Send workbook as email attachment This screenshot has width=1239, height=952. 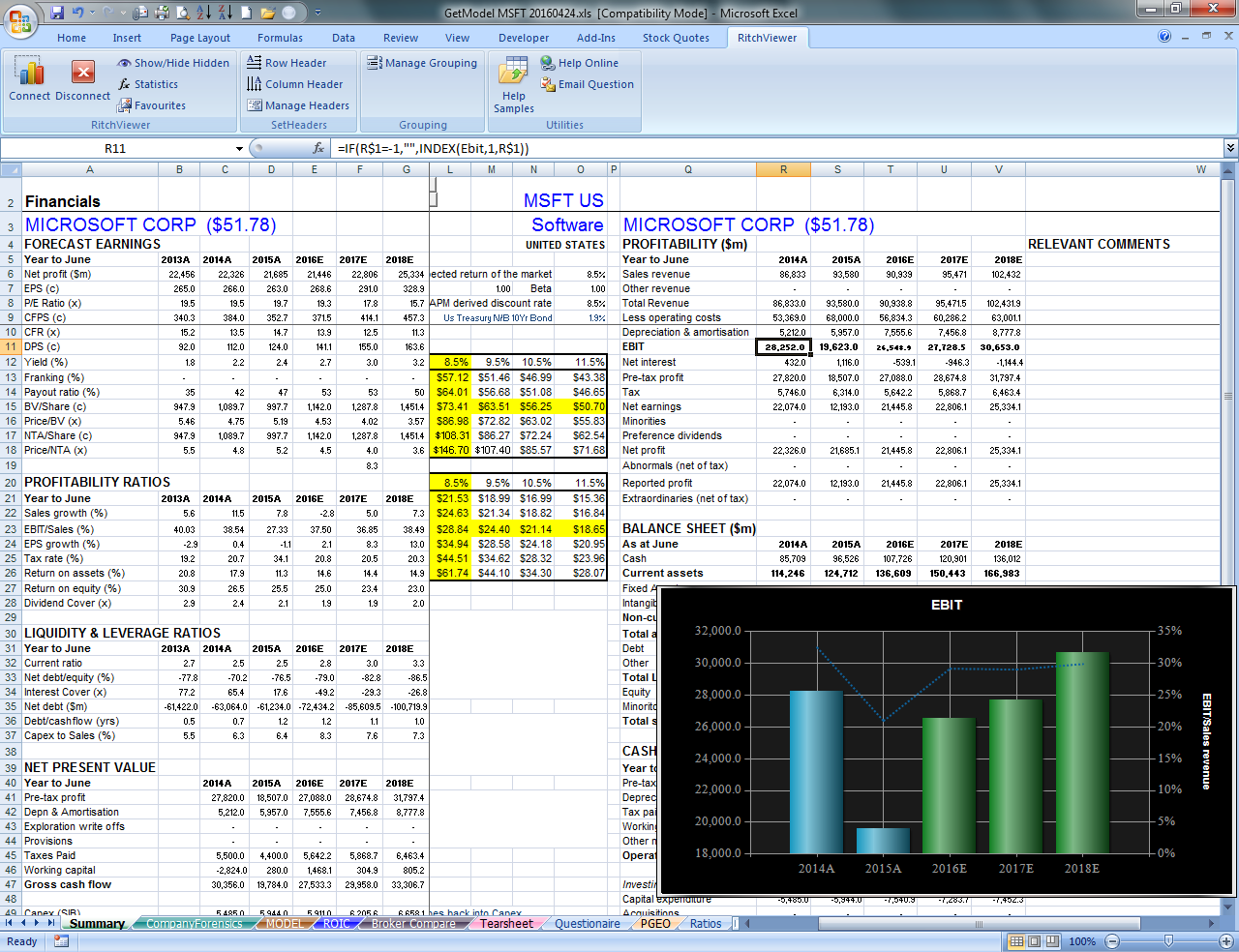point(141,13)
